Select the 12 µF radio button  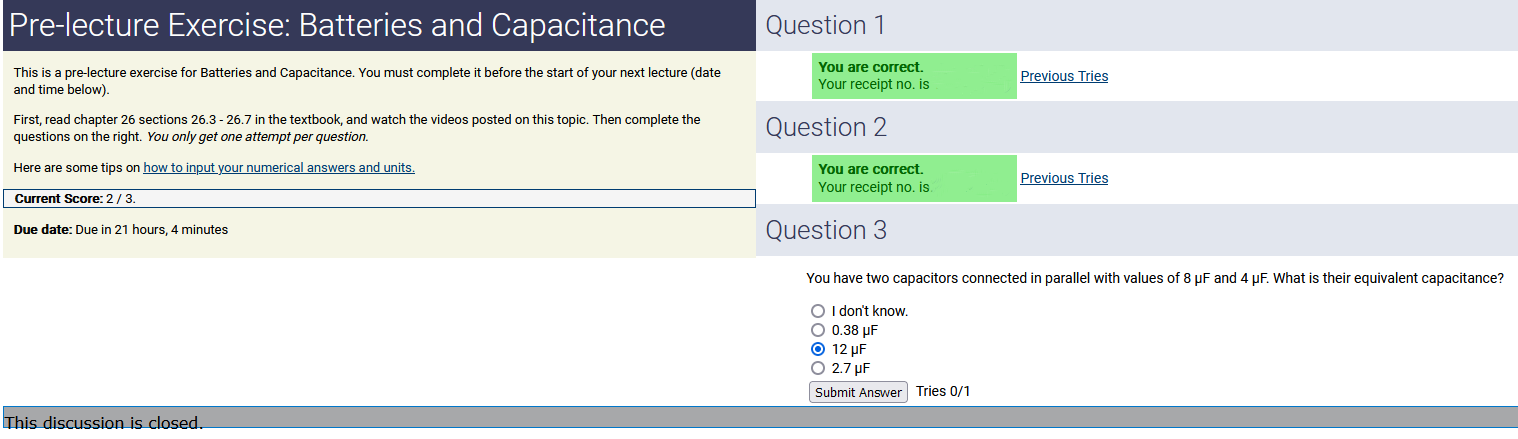pos(818,349)
